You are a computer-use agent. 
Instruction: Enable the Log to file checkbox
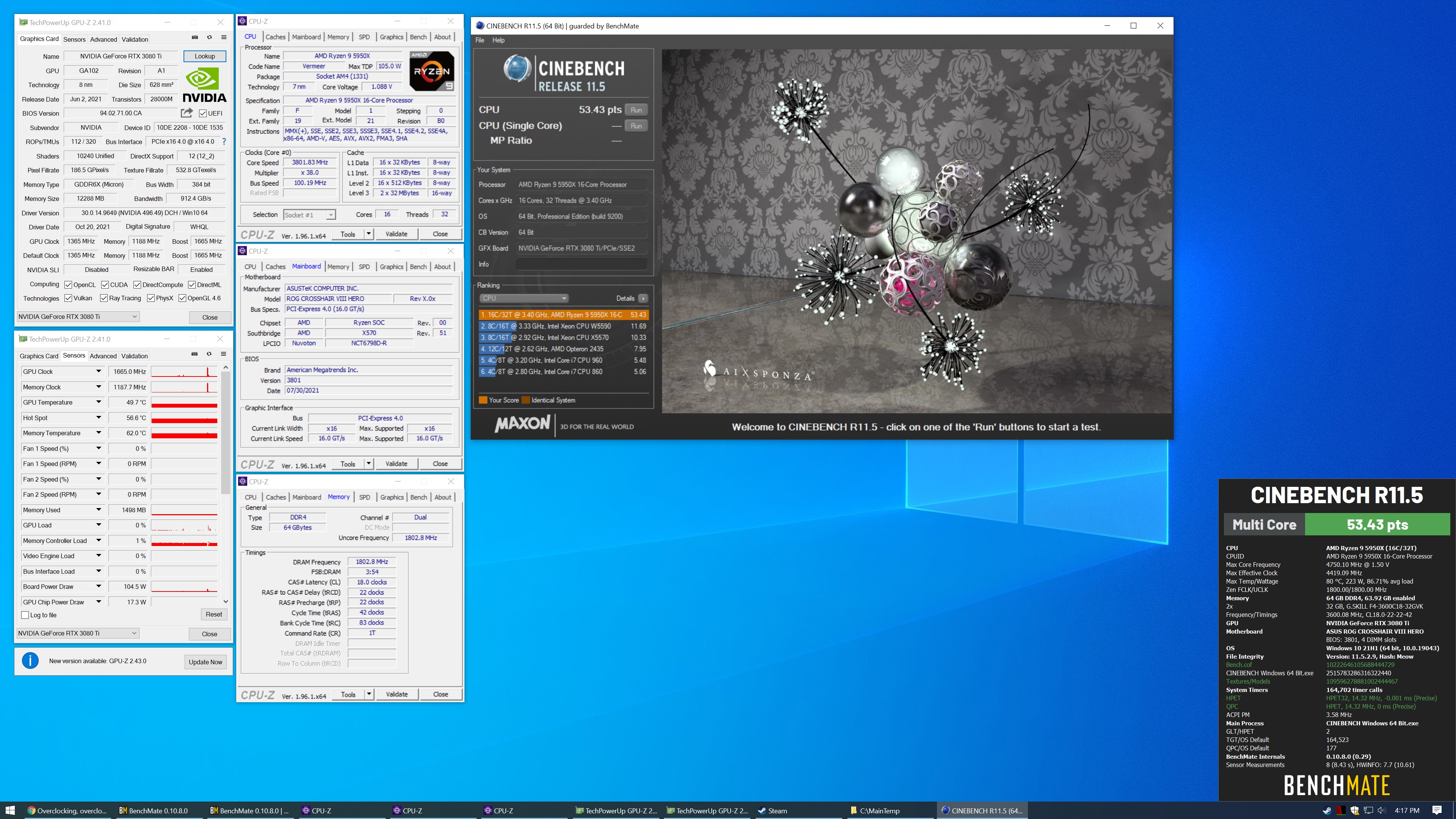tap(25, 615)
